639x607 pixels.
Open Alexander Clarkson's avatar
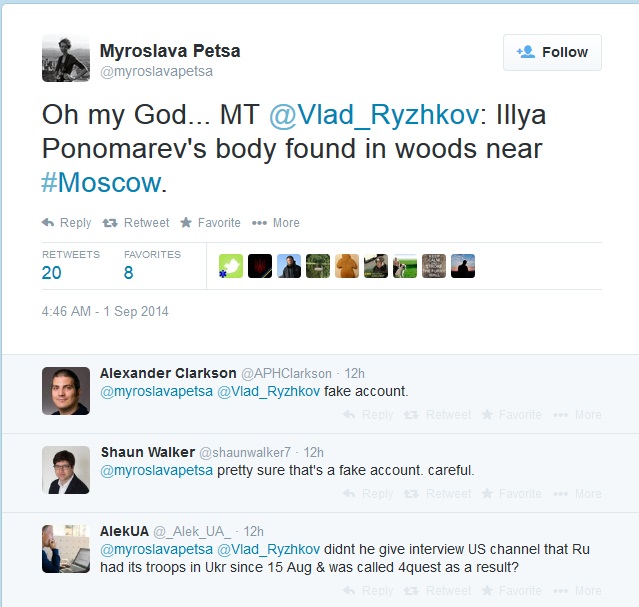pos(66,391)
